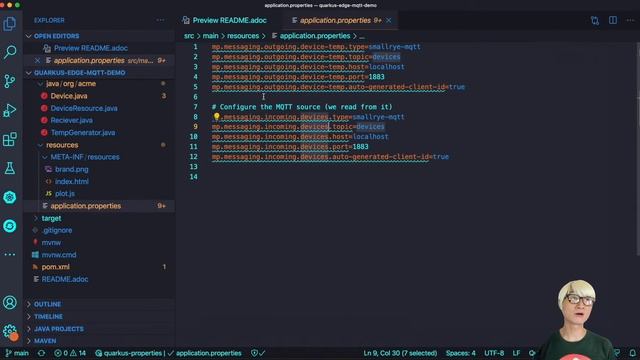The width and height of the screenshot is (640, 360).
Task: Click the shield checkmark status item
Action: 258,353
